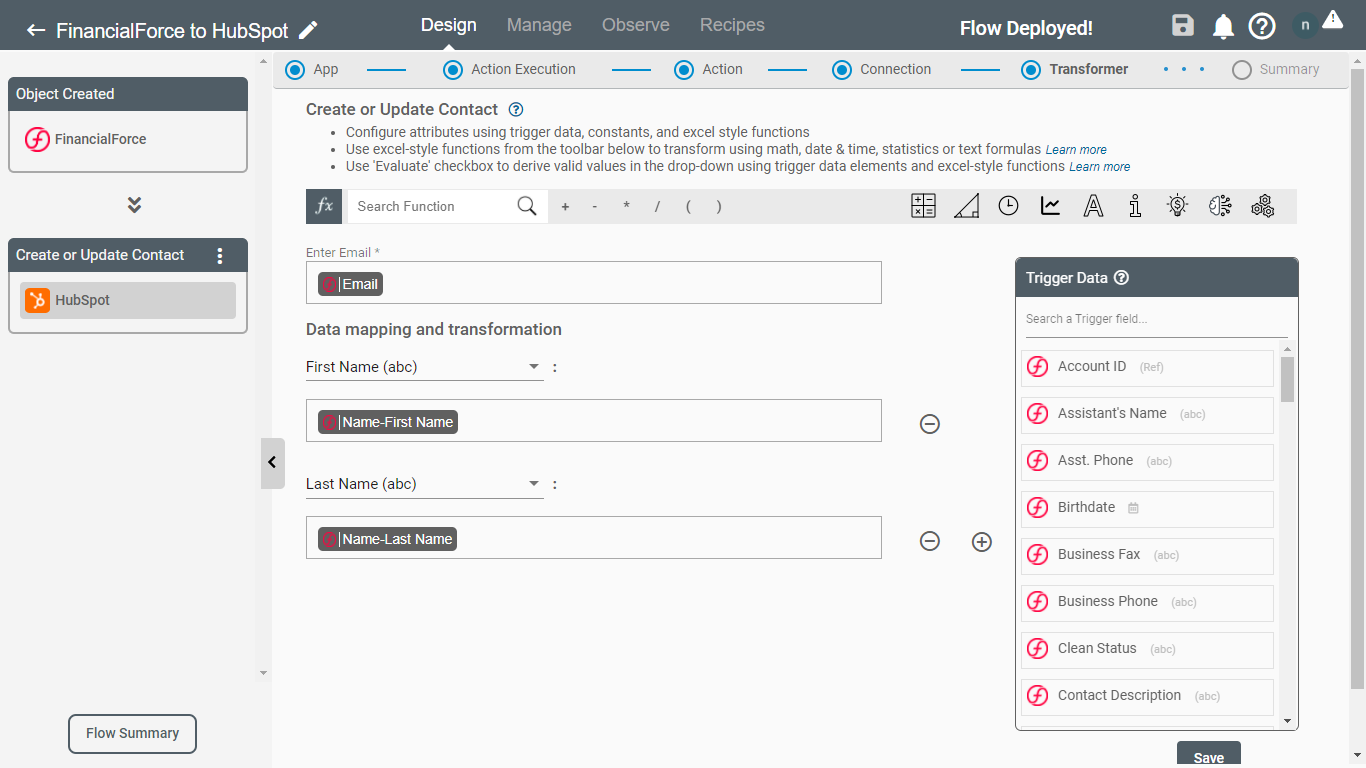Viewport: 1366px width, 768px height.
Task: Open the trigonometry functions triangle icon
Action: point(966,206)
